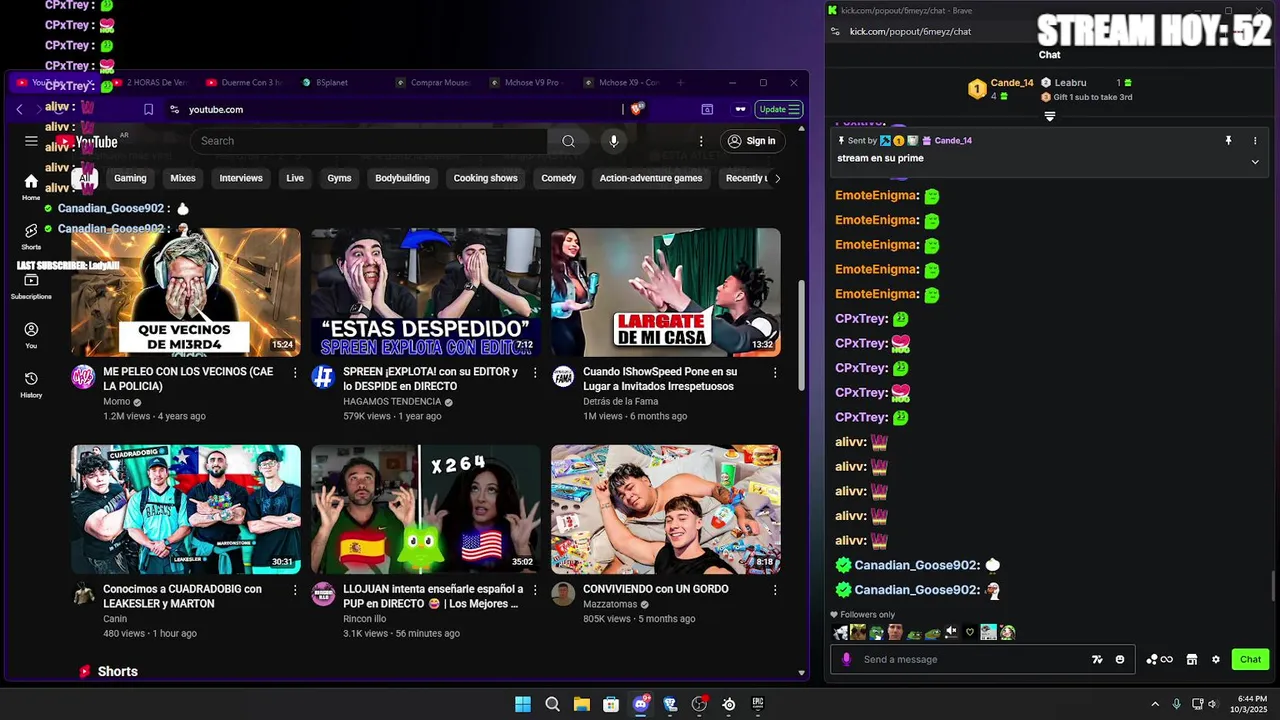The width and height of the screenshot is (1280, 720).
Task: Expand the gift leaderboard collapse handle
Action: coord(1049,117)
